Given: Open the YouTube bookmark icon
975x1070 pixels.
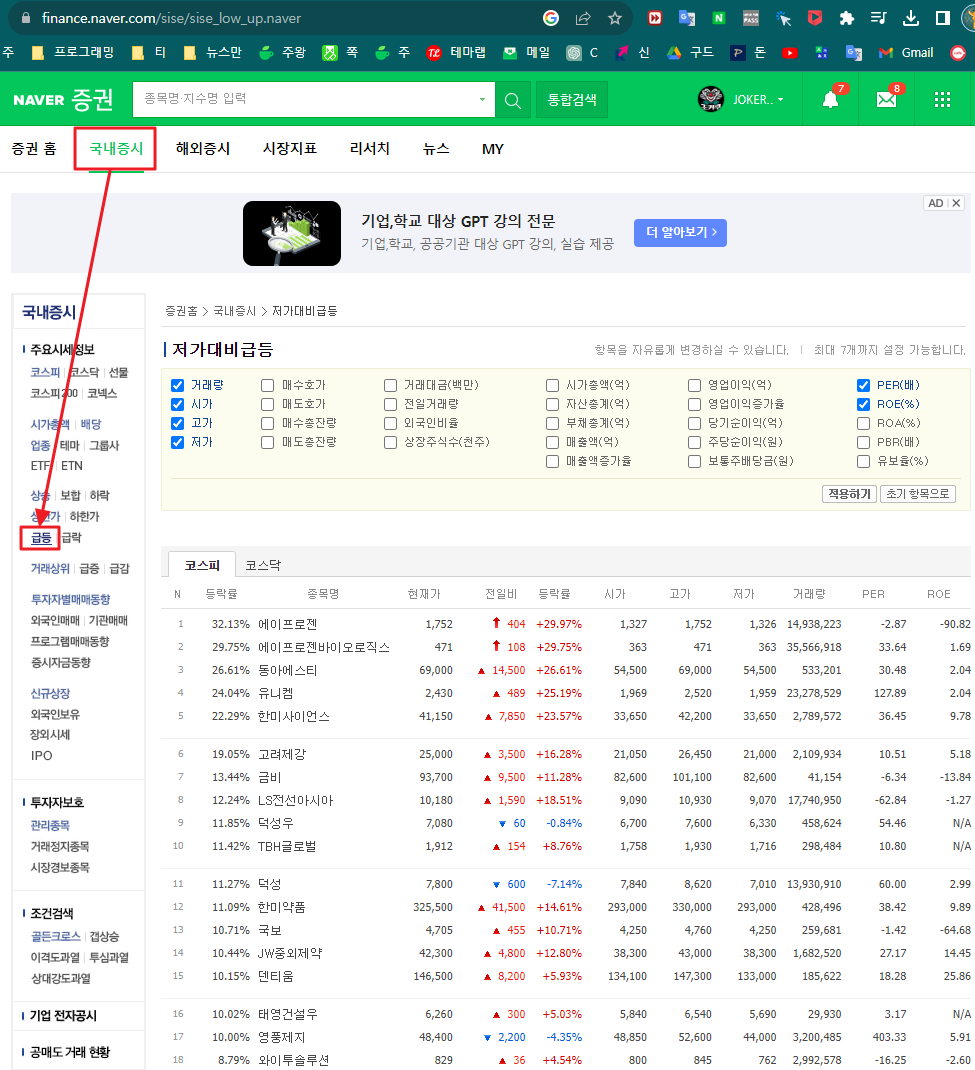Looking at the screenshot, I should 790,53.
